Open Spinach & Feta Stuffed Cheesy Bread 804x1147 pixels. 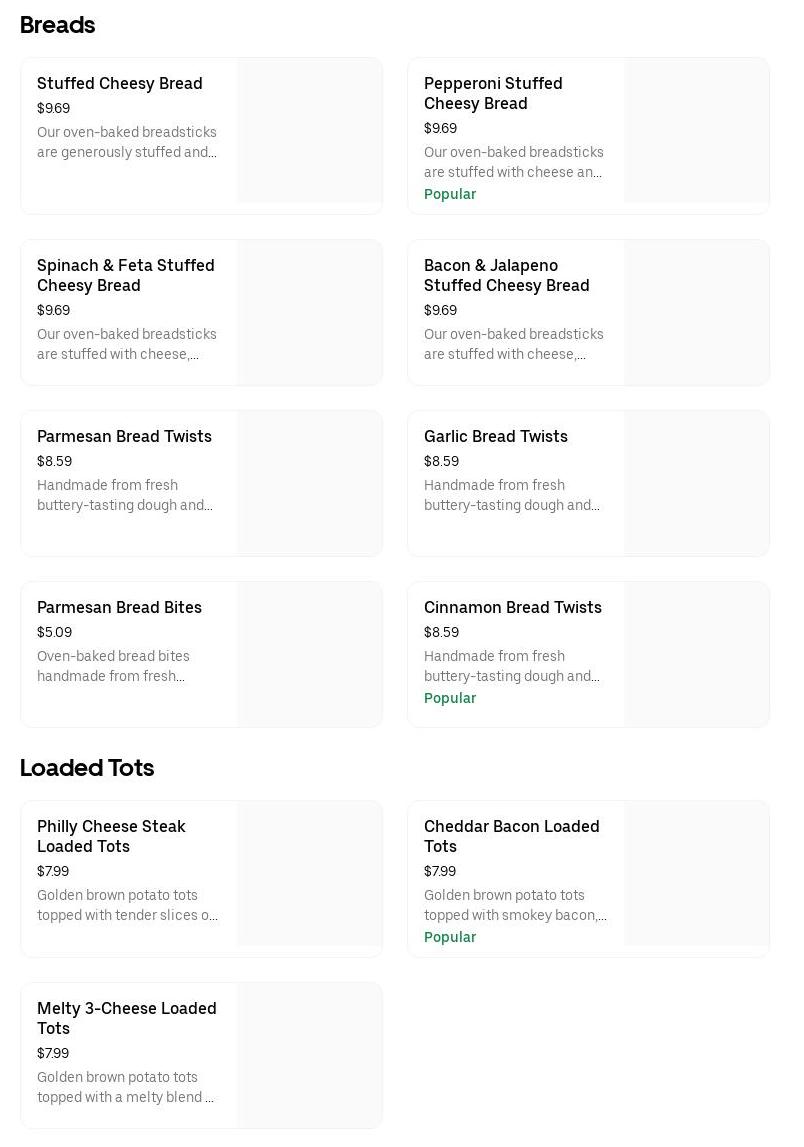(x=126, y=275)
